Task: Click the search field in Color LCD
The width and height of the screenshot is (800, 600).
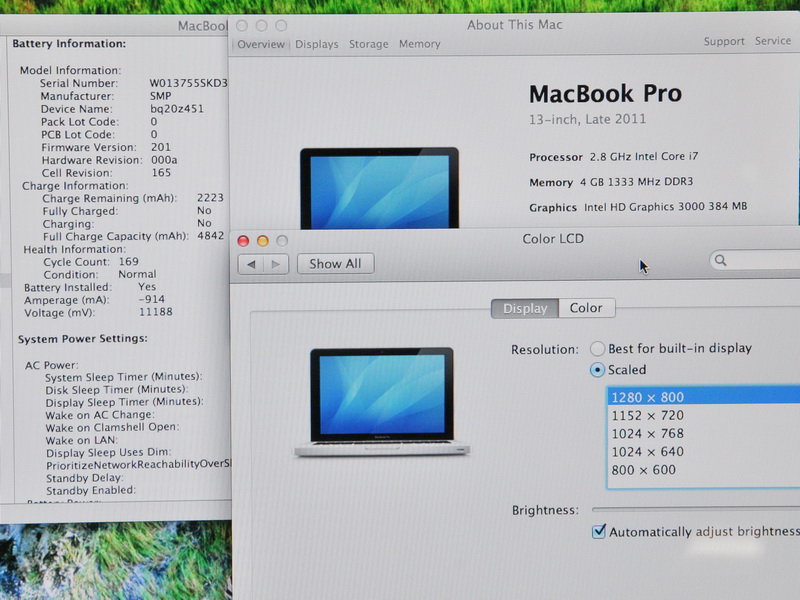Action: [x=755, y=260]
